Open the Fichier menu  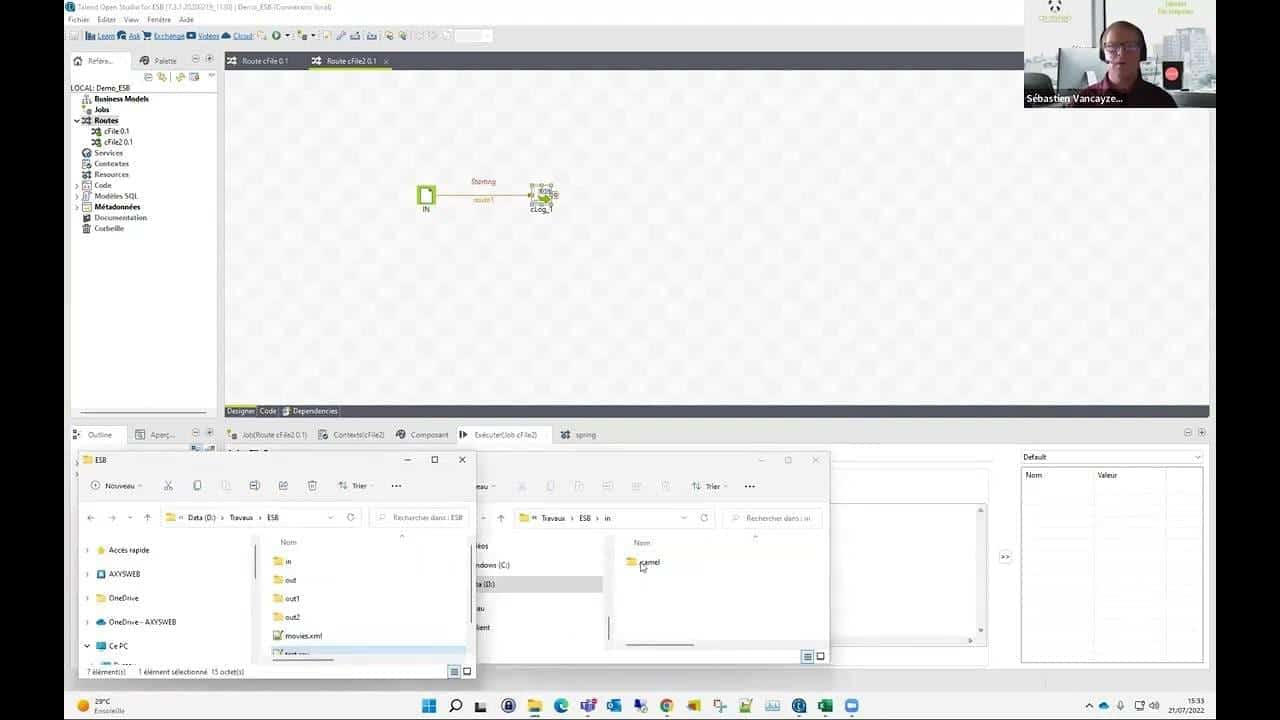click(78, 20)
